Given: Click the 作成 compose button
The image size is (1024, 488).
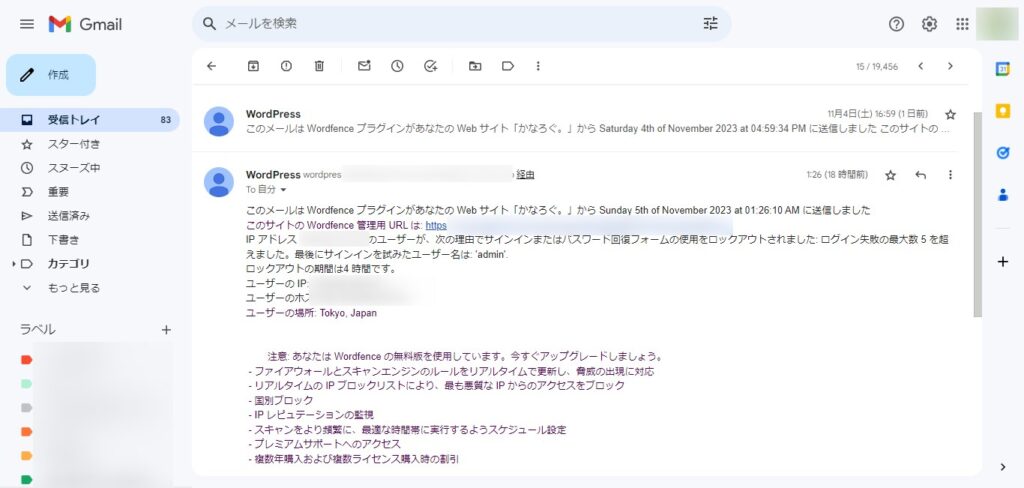Looking at the screenshot, I should [x=51, y=75].
